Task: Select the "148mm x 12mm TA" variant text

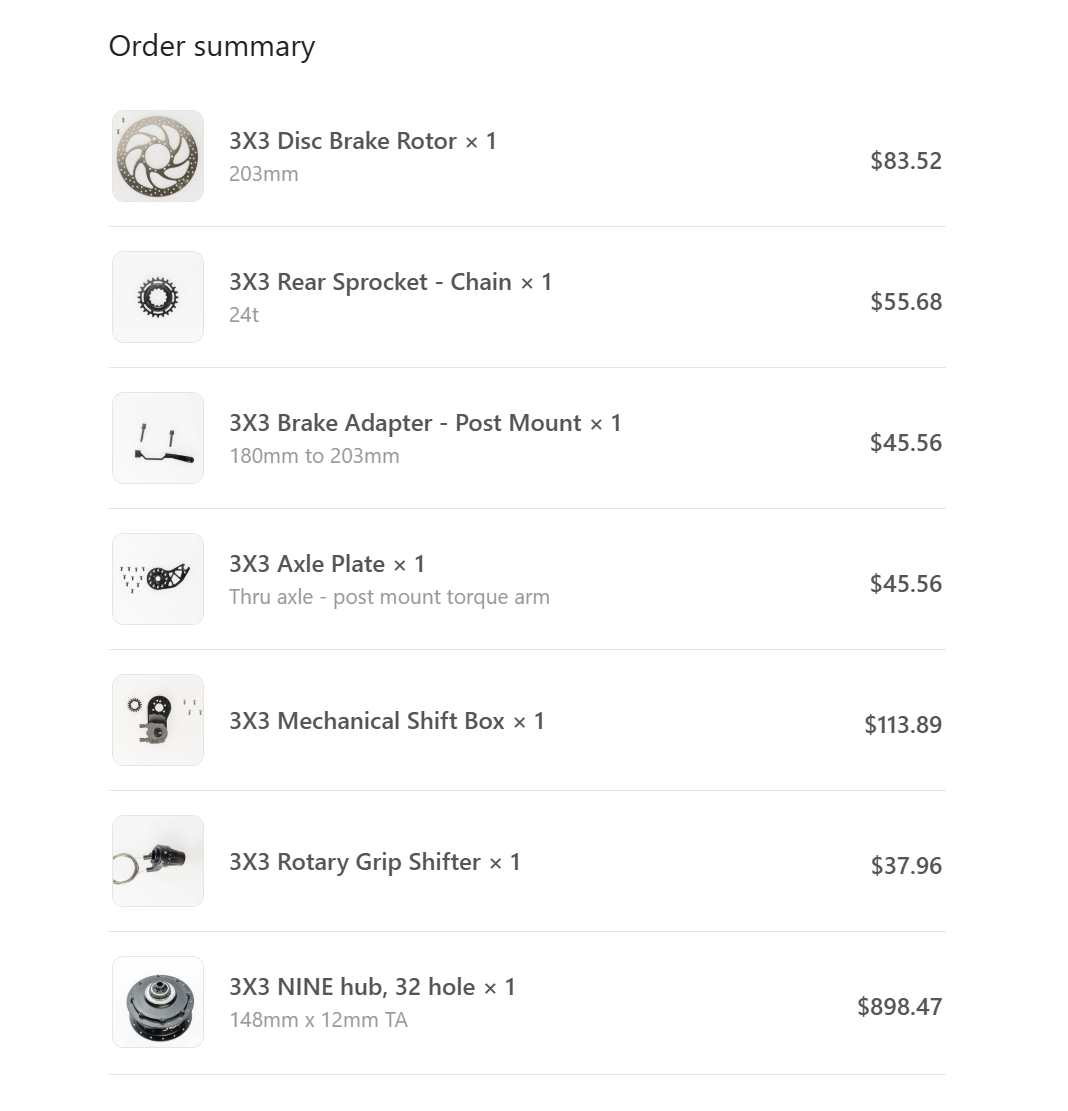Action: pos(318,1020)
